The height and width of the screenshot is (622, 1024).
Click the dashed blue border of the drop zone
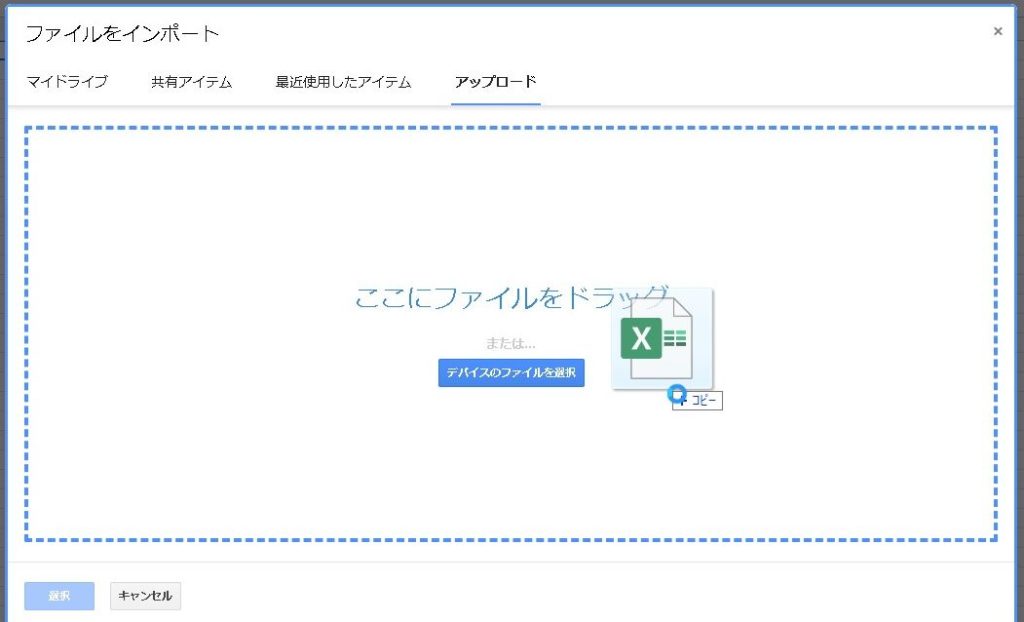pyautogui.click(x=510, y=129)
